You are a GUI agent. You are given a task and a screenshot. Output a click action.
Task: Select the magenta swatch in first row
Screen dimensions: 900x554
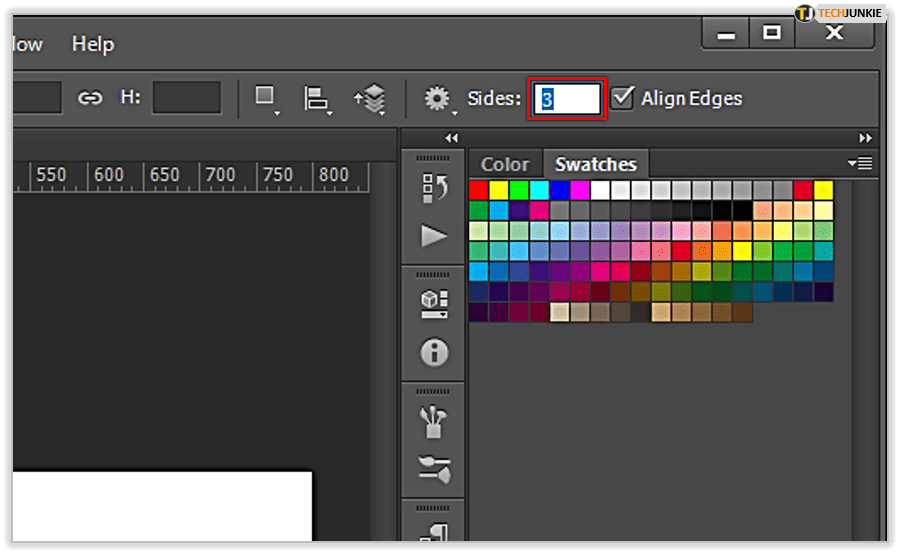[580, 190]
